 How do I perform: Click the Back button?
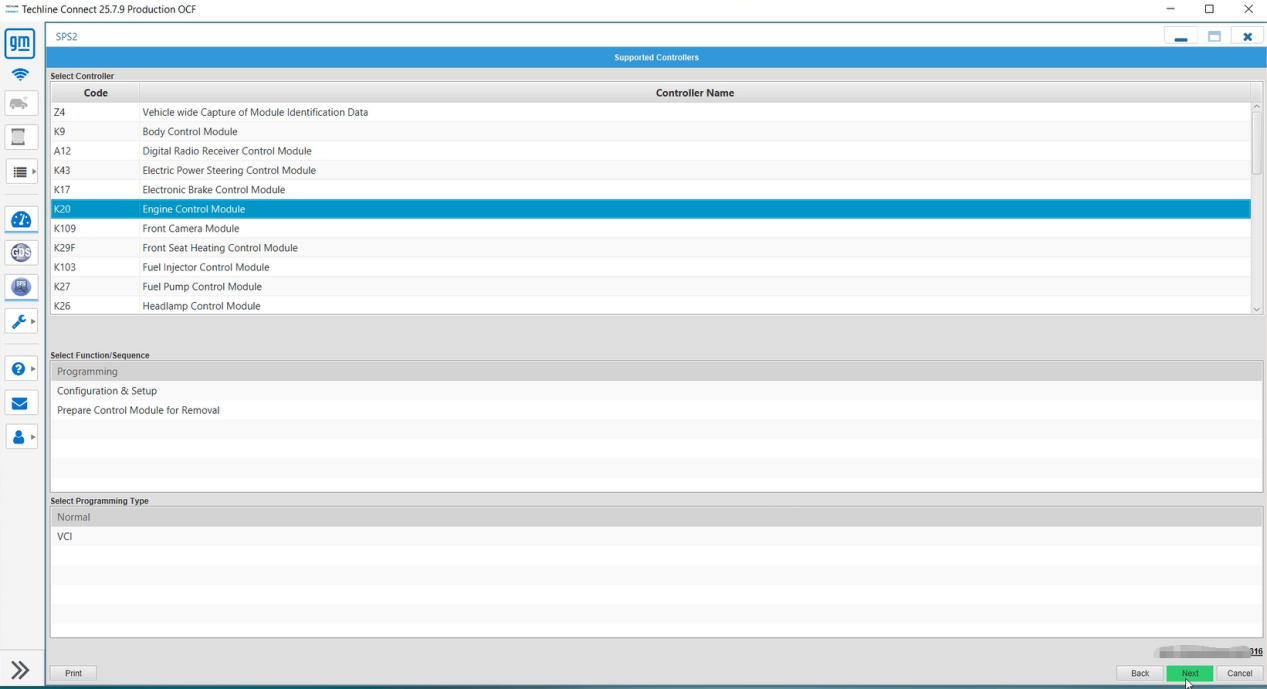point(1139,673)
